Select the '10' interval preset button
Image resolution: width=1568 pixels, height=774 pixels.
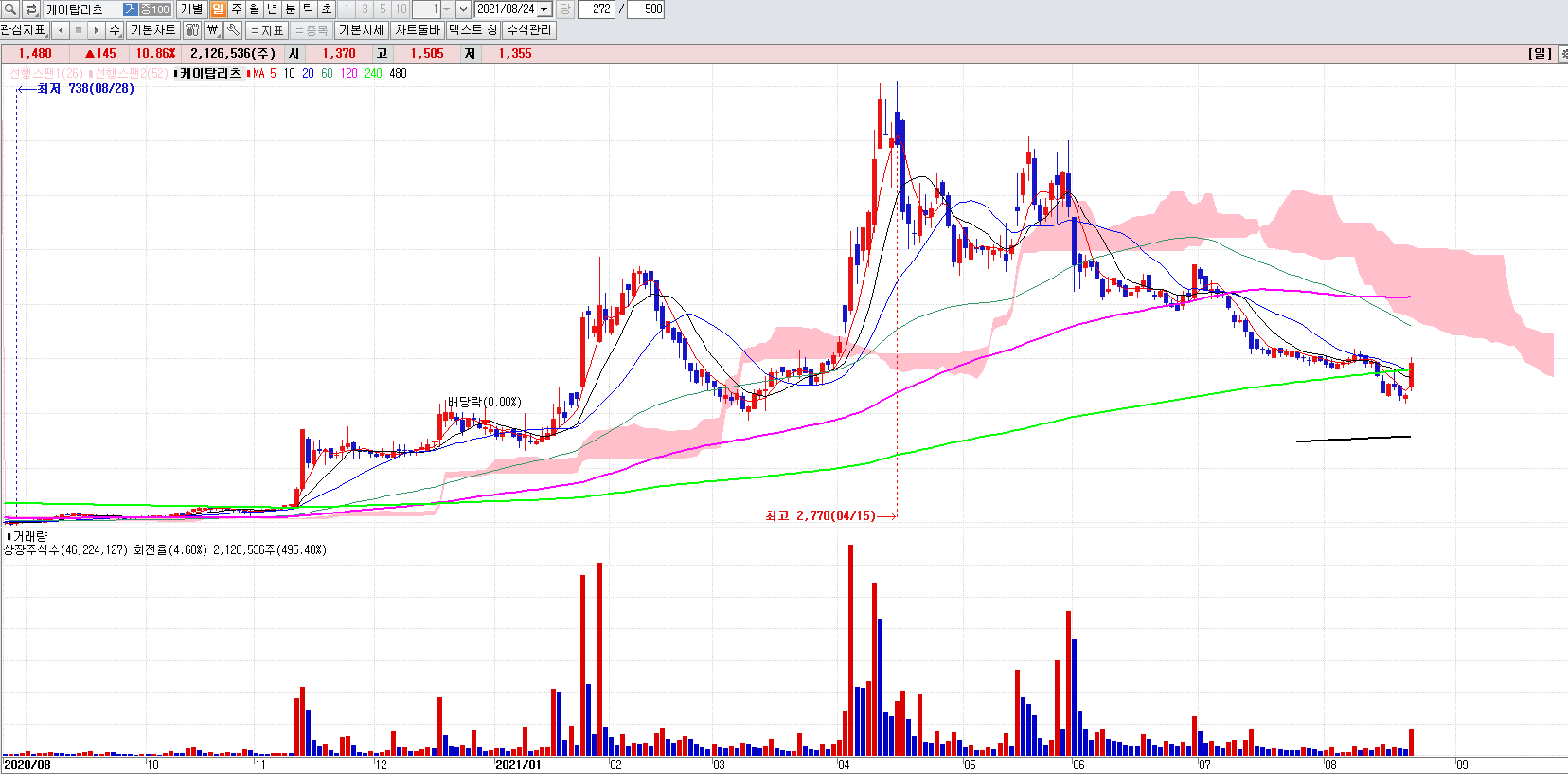pyautogui.click(x=401, y=9)
